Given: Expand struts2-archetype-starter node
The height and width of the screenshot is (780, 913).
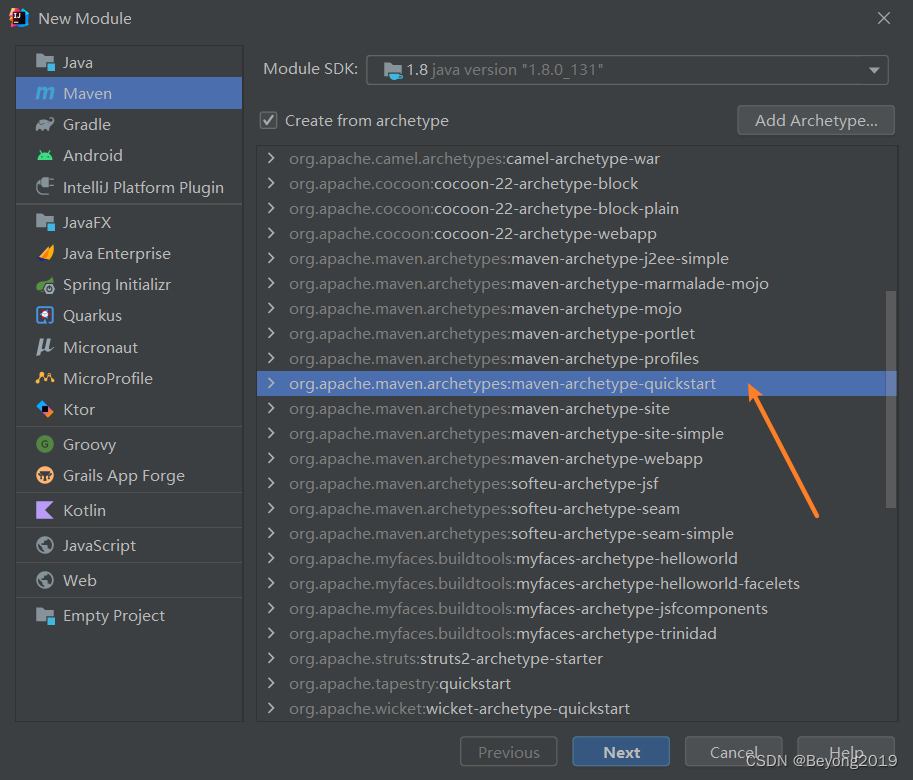Looking at the screenshot, I should pos(271,658).
